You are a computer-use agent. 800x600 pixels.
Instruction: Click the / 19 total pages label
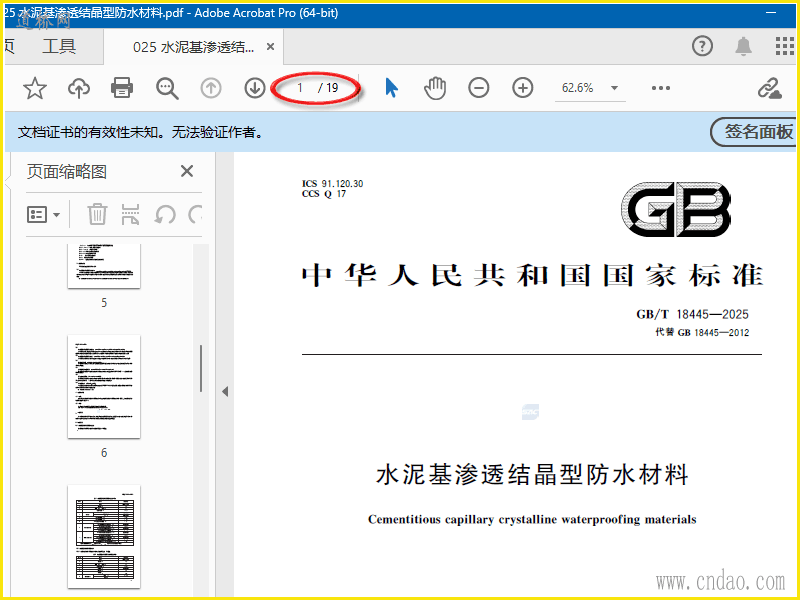pos(328,88)
